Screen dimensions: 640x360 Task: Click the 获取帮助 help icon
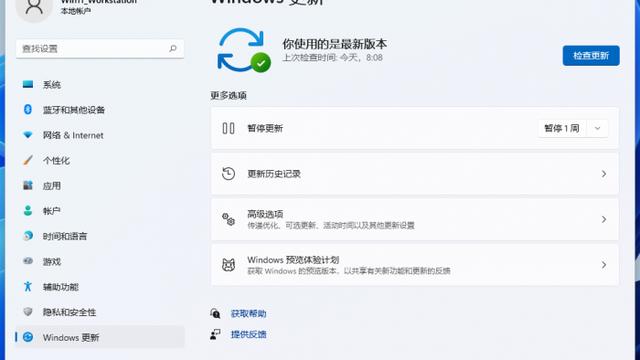click(215, 313)
